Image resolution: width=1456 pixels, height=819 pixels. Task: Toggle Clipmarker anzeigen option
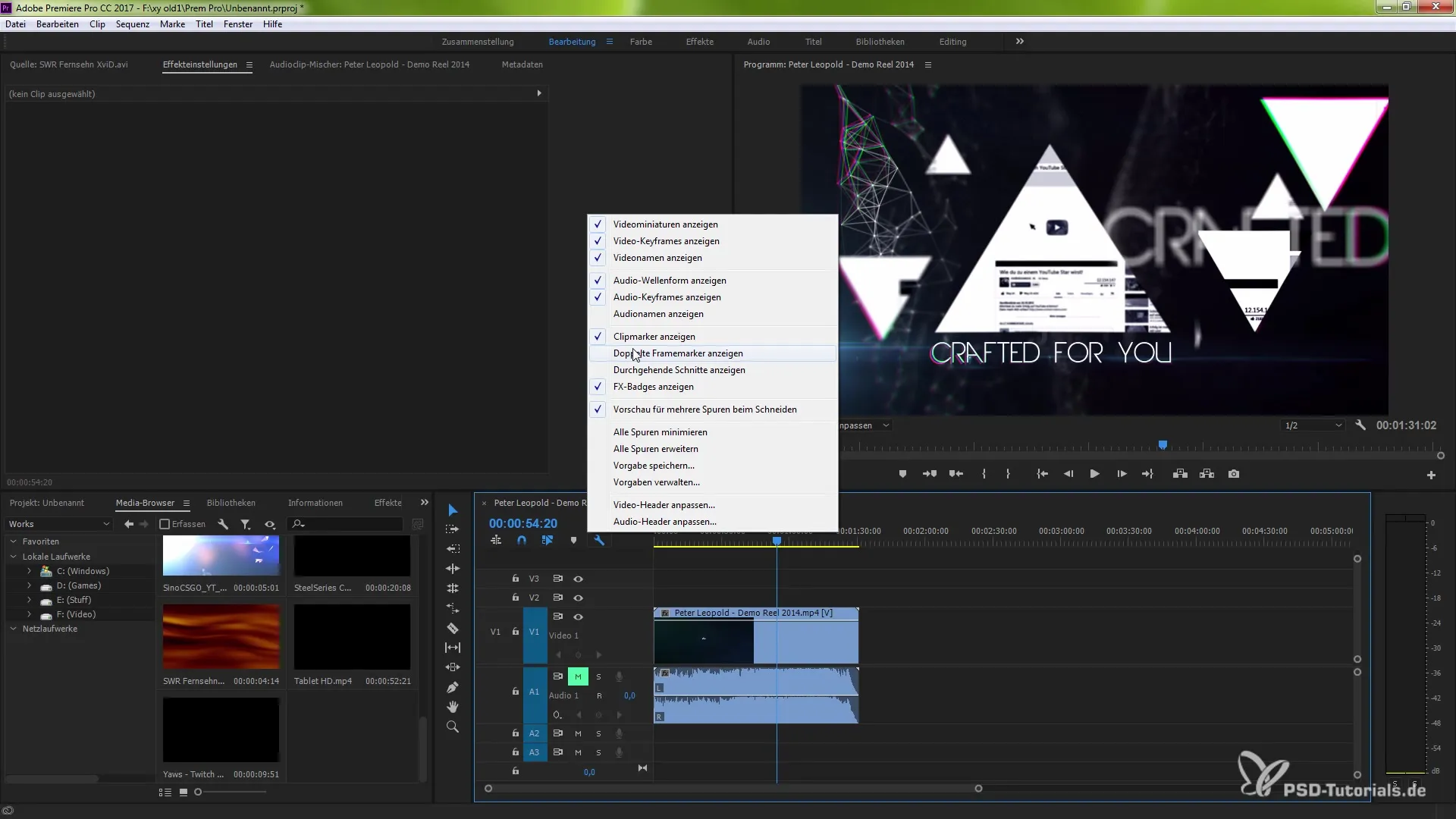point(713,337)
